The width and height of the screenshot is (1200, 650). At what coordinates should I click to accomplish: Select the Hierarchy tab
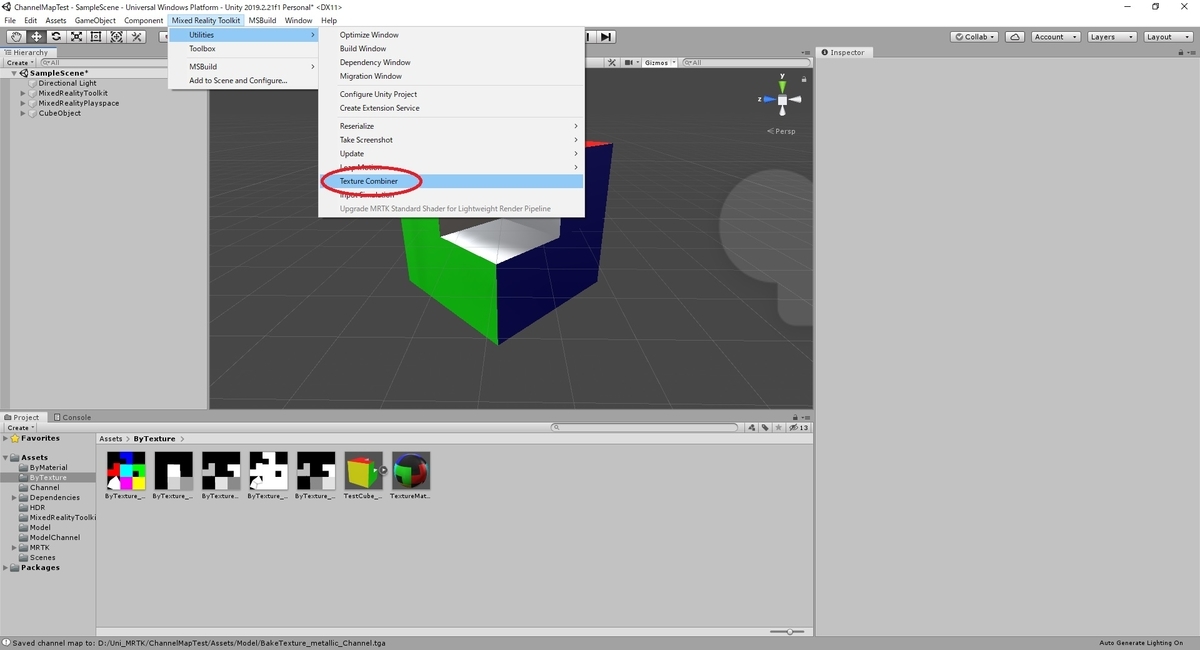pos(27,52)
